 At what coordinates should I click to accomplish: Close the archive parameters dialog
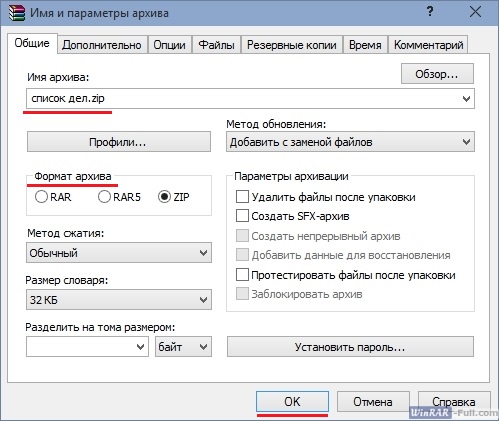(x=475, y=12)
